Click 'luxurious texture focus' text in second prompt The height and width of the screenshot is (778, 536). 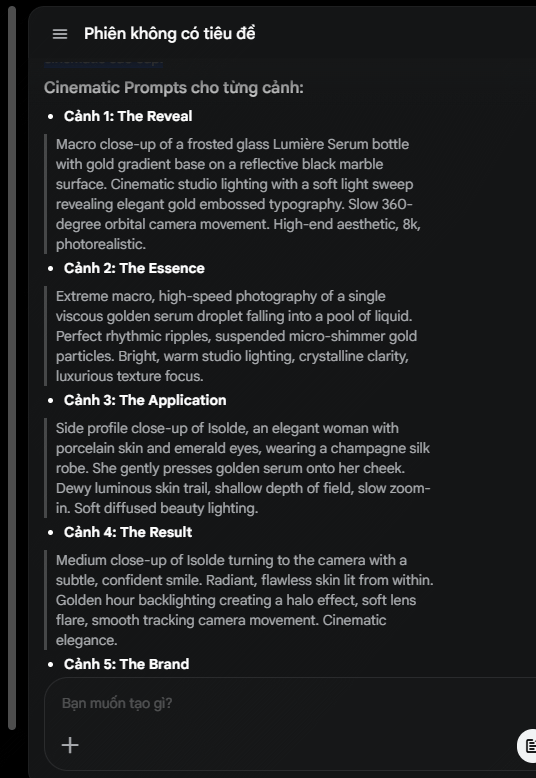pyautogui.click(x=130, y=376)
